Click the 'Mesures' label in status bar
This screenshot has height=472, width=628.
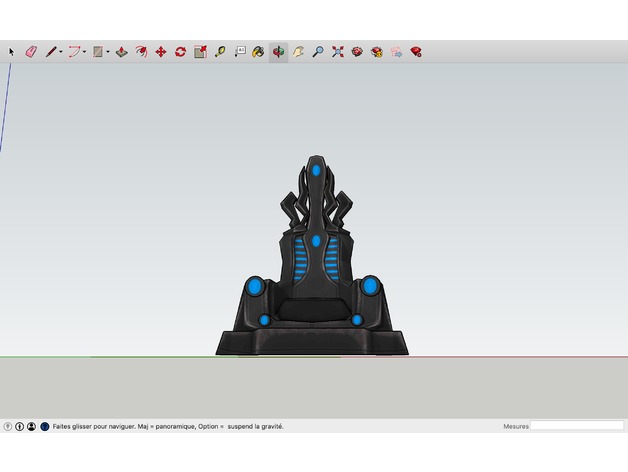pos(516,426)
